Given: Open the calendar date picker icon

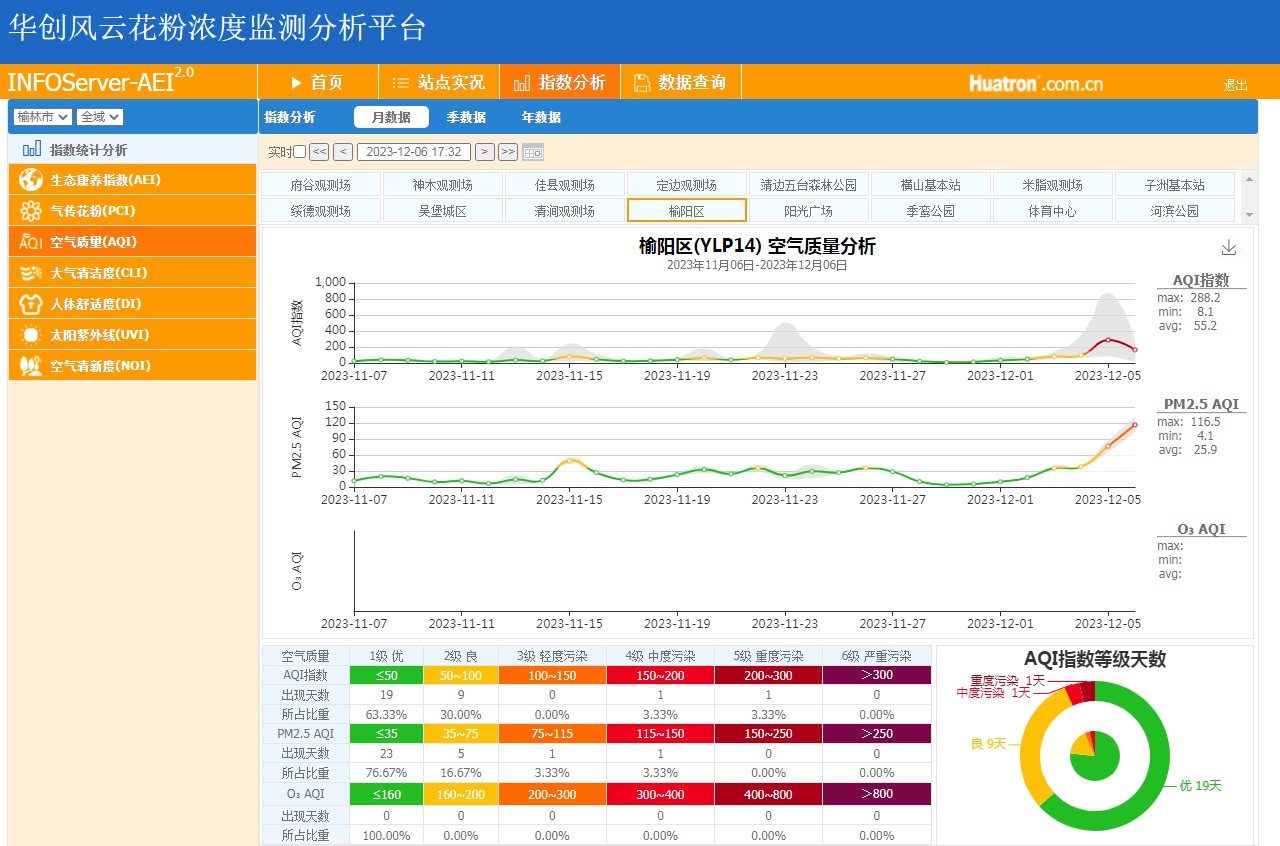Looking at the screenshot, I should [x=533, y=152].
